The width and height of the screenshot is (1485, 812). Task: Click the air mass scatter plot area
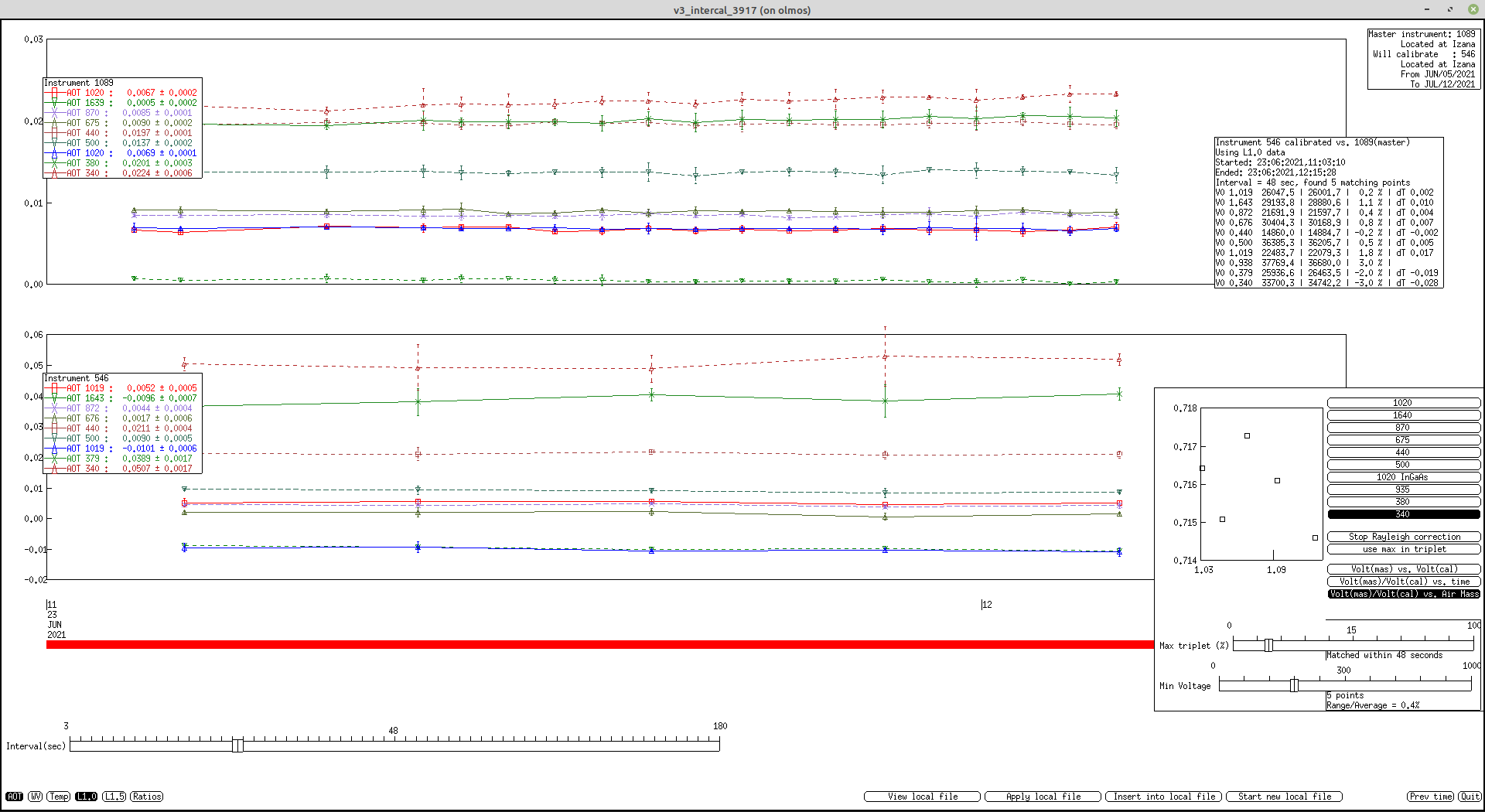pyautogui.click(x=1261, y=483)
